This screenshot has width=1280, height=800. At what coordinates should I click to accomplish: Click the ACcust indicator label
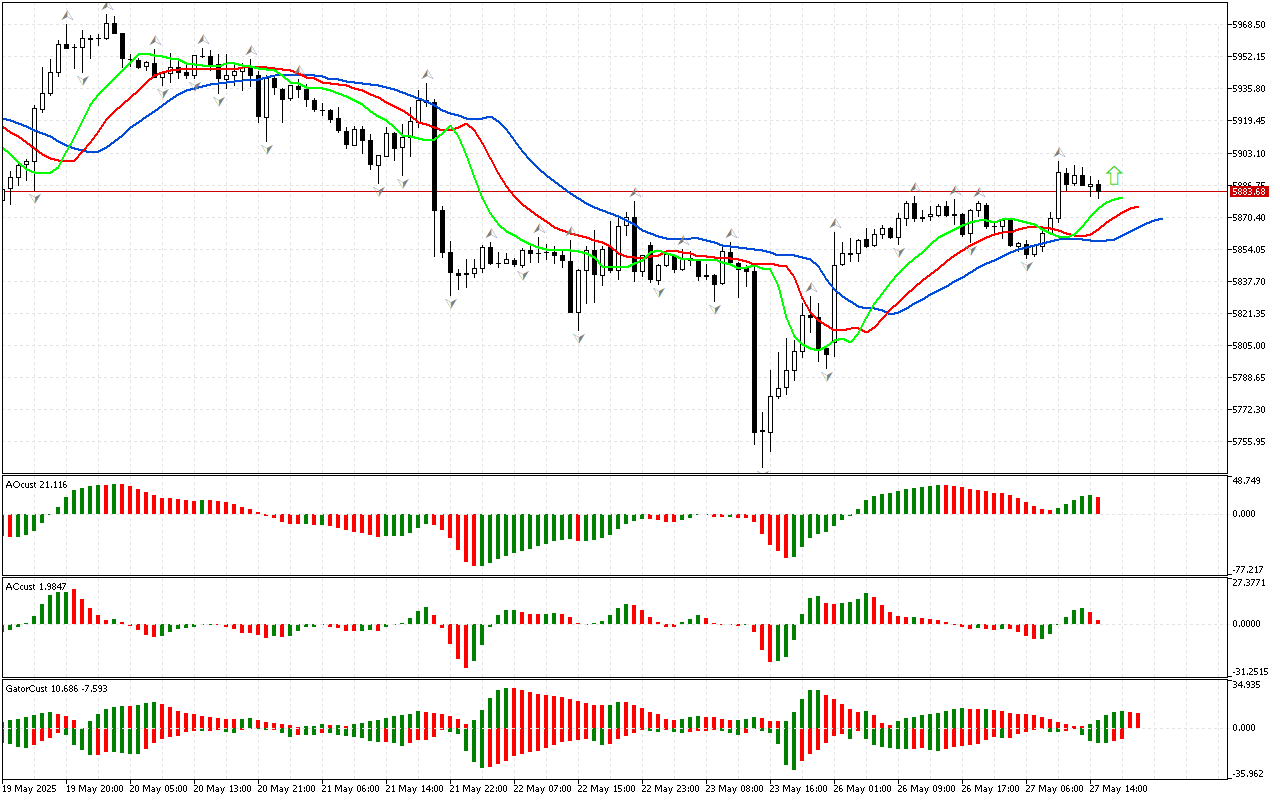pos(36,587)
